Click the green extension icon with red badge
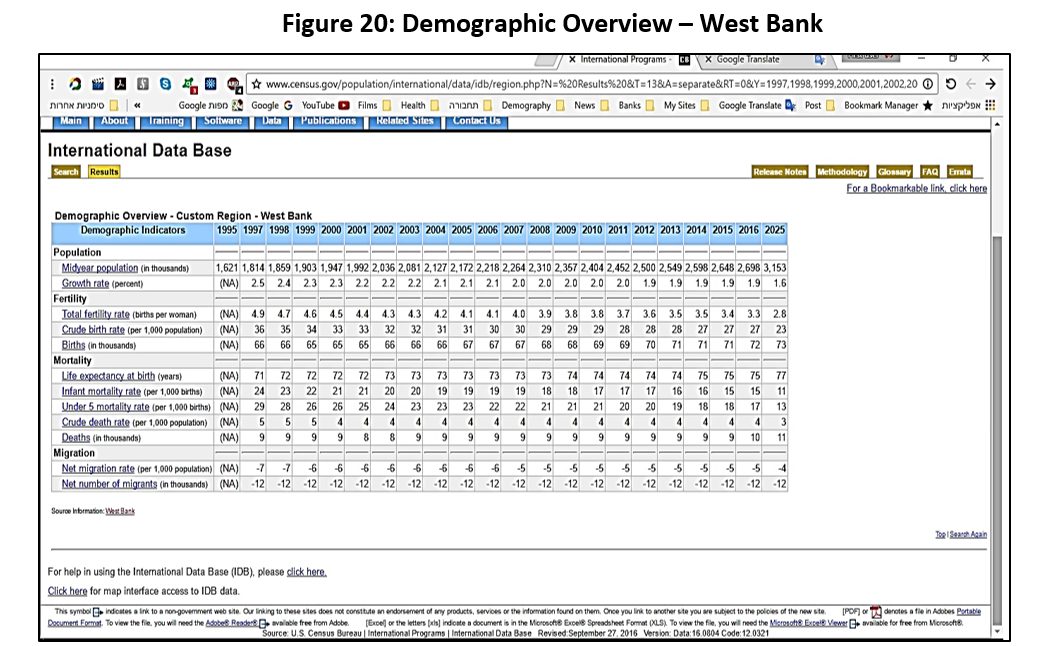The image size is (1054, 646). [189, 85]
